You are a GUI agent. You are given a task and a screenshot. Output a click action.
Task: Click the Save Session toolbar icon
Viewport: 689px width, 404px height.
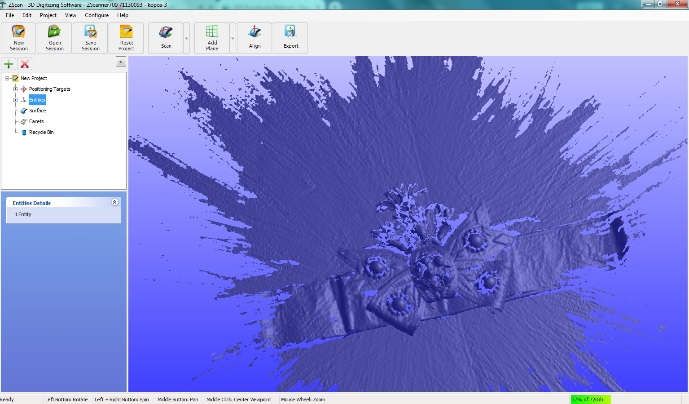point(90,36)
